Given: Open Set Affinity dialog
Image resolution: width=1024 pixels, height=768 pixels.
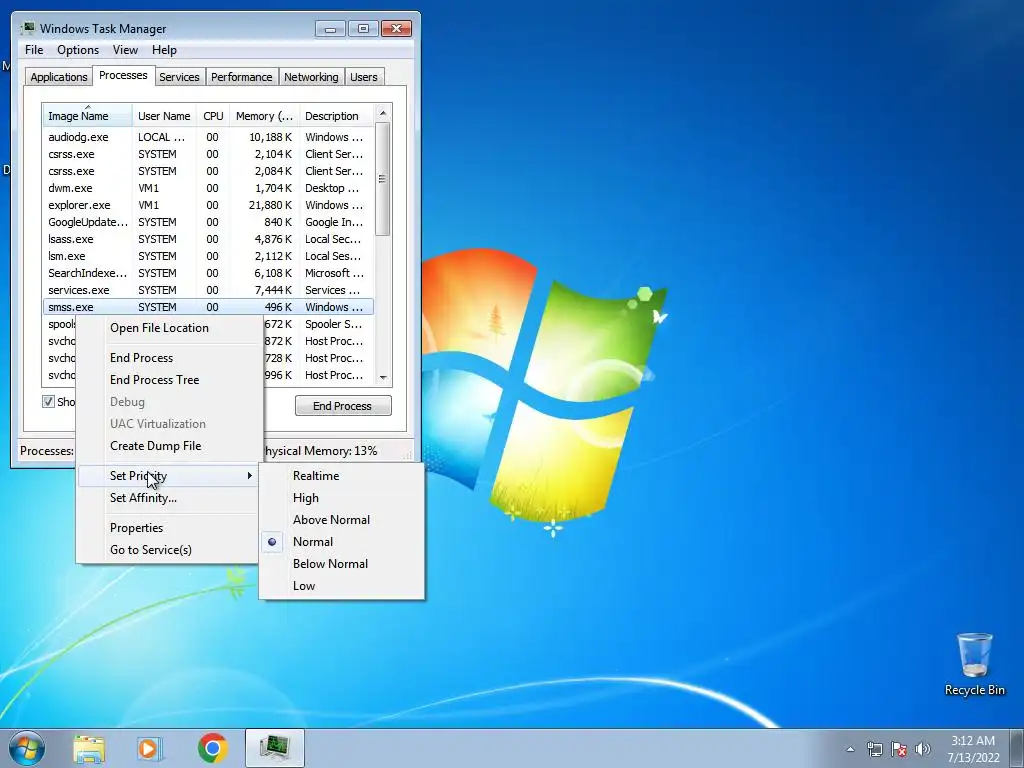Looking at the screenshot, I should (x=168, y=498).
